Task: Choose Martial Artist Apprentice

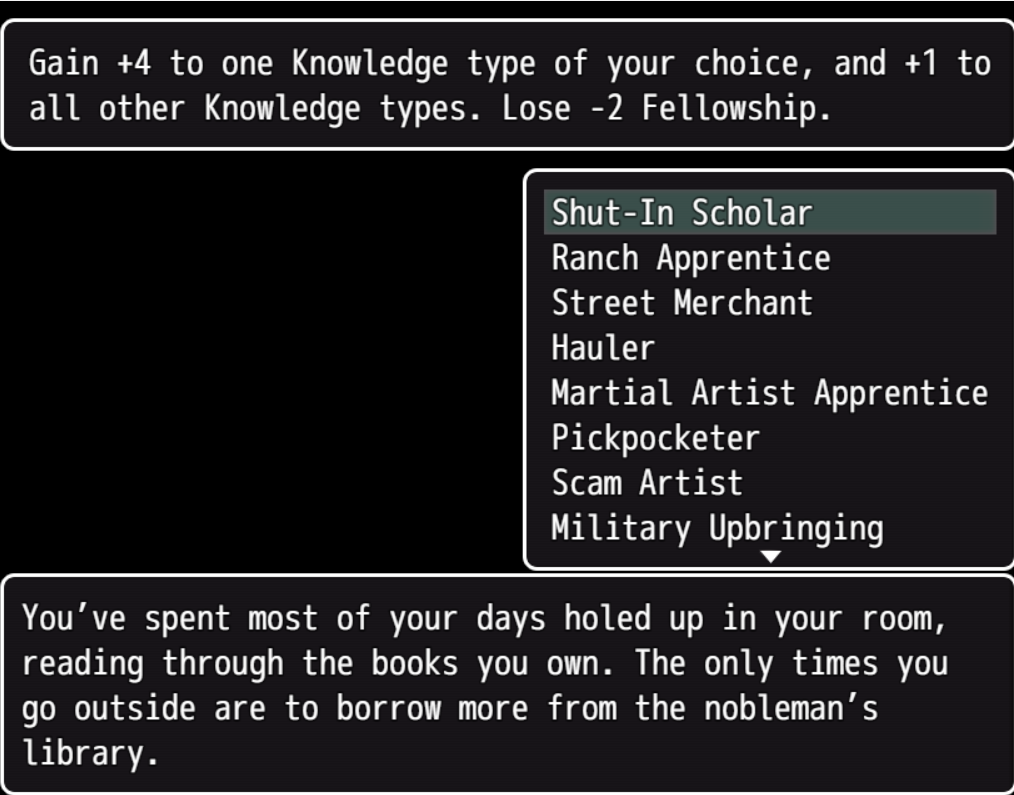Action: click(x=769, y=393)
